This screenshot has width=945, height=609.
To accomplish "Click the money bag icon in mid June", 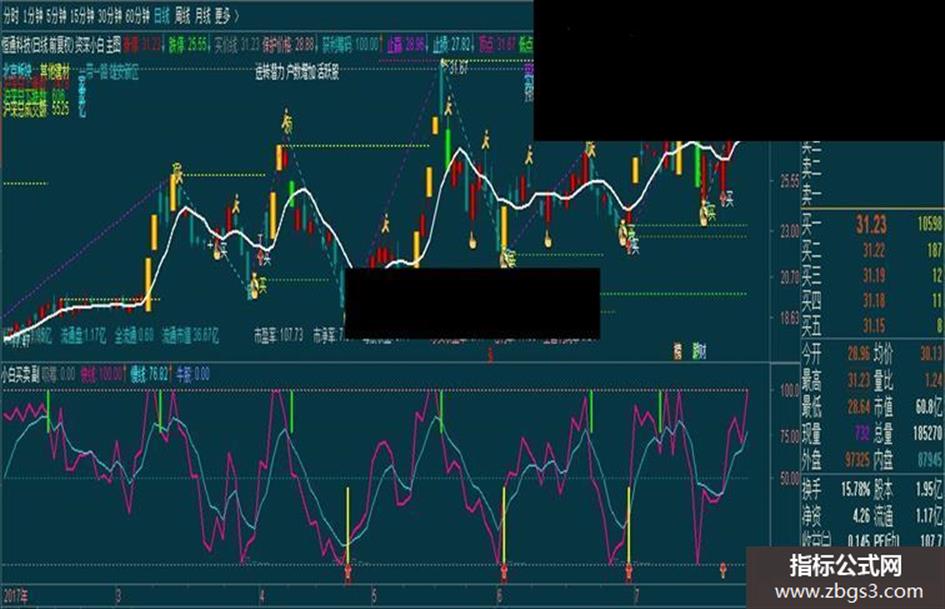I will click(x=548, y=240).
